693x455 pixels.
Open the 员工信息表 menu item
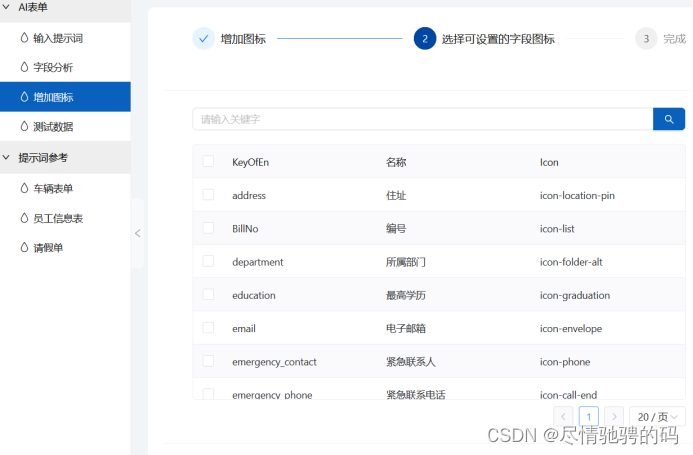click(65, 218)
